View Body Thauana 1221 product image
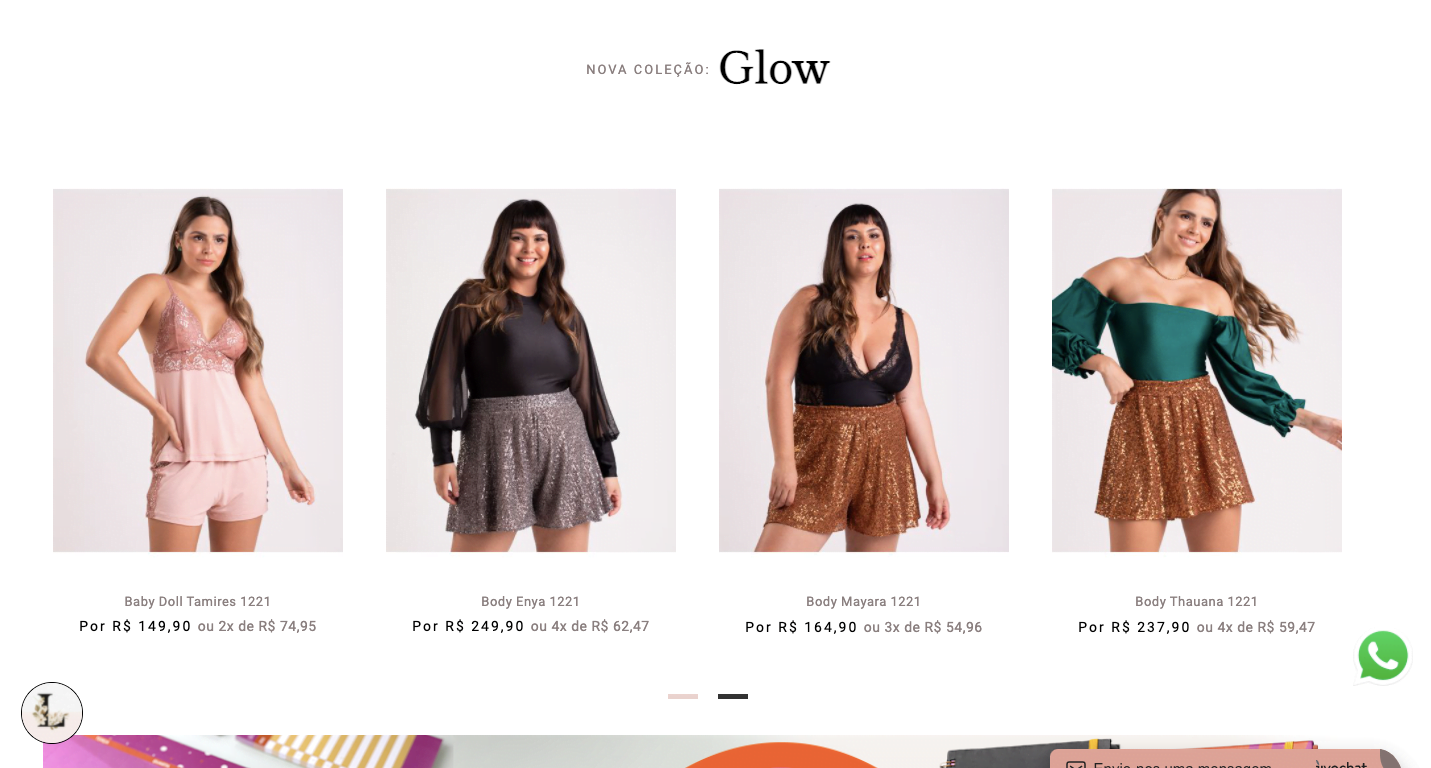The height and width of the screenshot is (768, 1431). pyautogui.click(x=1197, y=370)
